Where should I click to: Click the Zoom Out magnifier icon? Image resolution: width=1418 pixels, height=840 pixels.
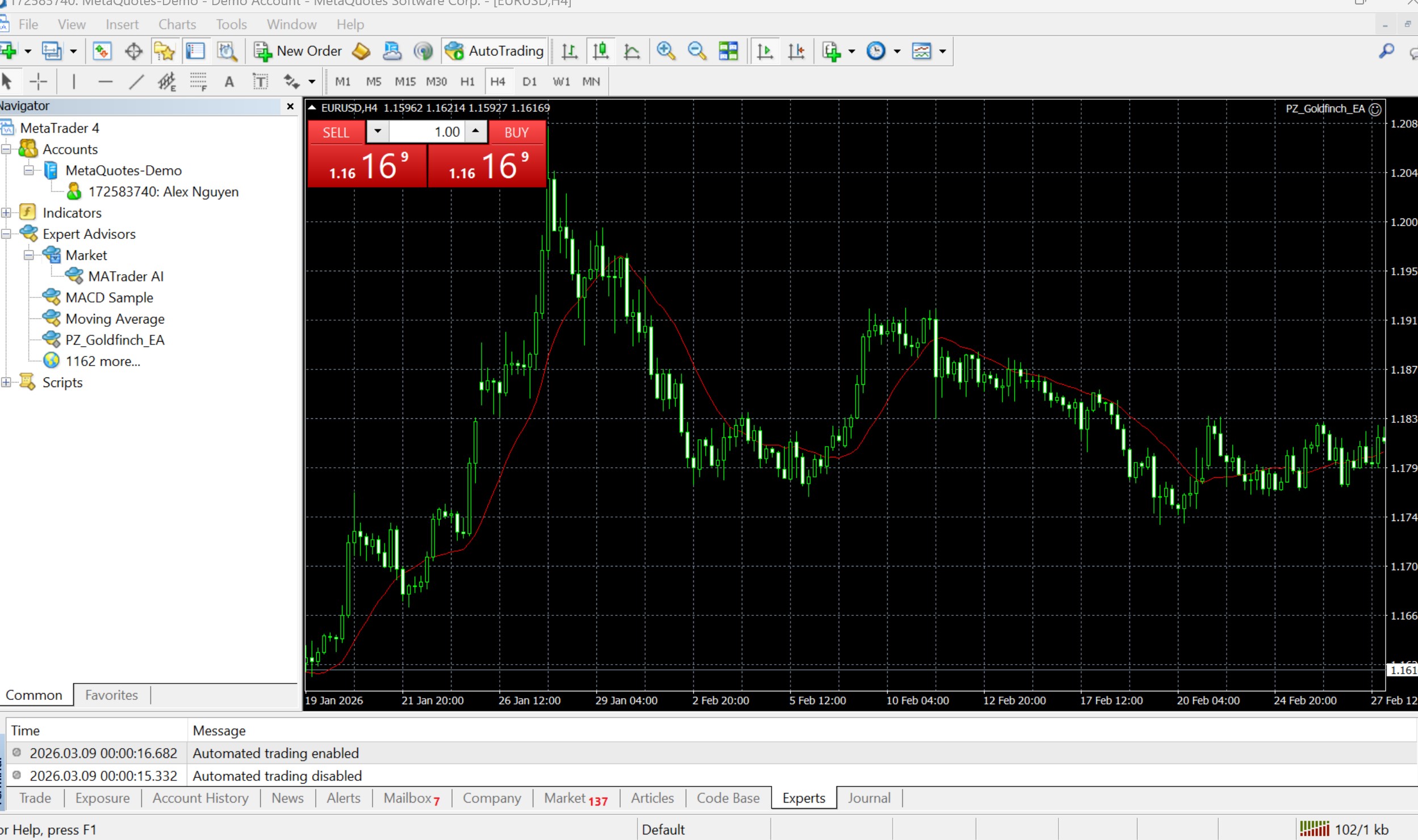(x=697, y=51)
